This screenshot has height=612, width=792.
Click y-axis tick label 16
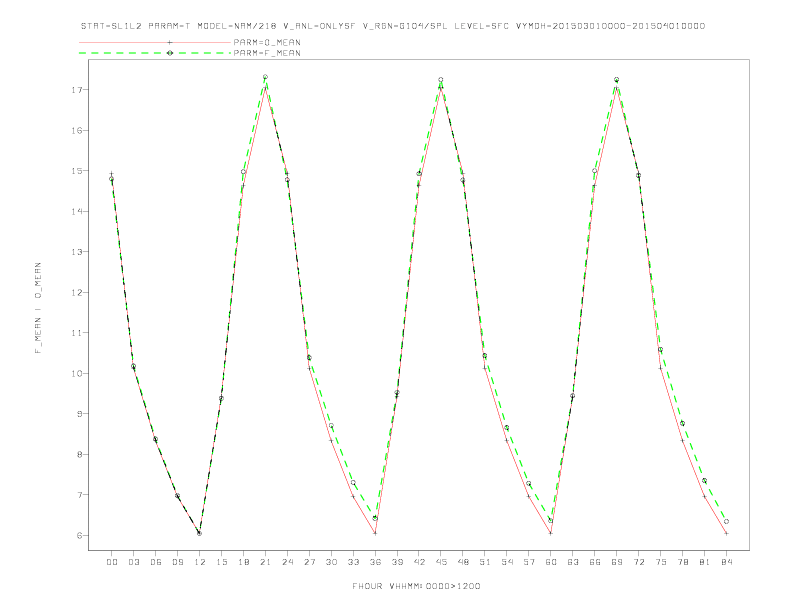pos(77,130)
